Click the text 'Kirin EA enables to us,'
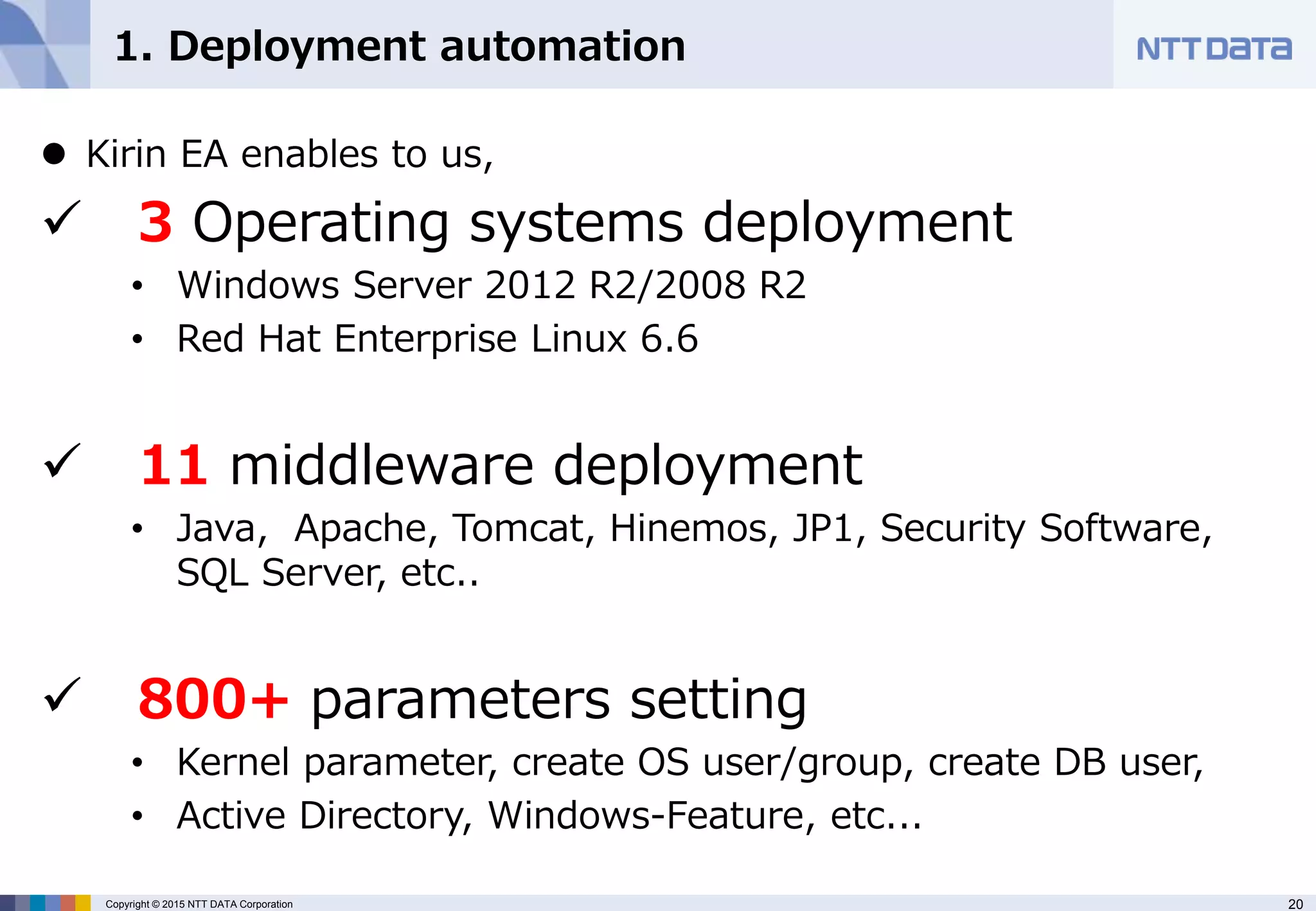Image resolution: width=1316 pixels, height=911 pixels. click(x=290, y=154)
